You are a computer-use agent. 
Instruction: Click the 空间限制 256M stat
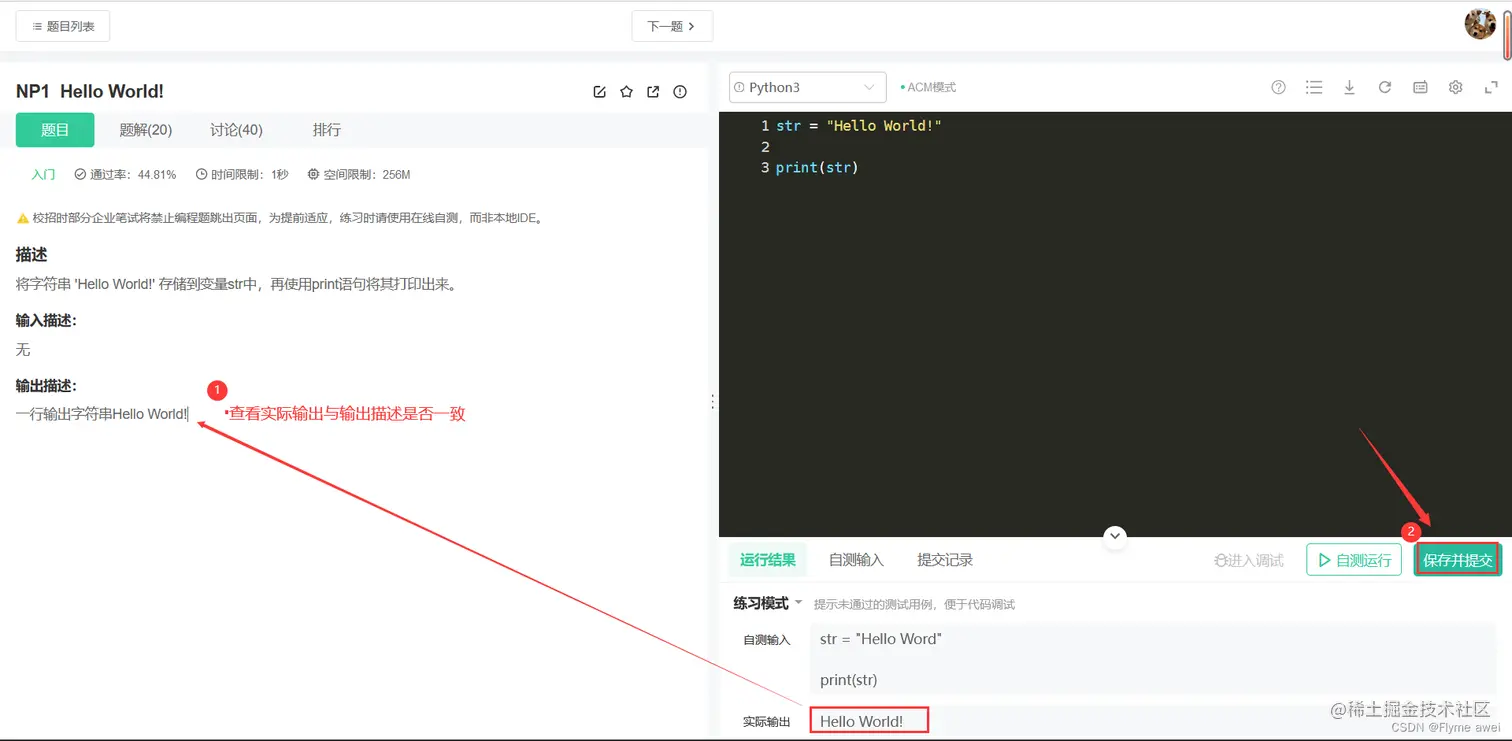359,175
